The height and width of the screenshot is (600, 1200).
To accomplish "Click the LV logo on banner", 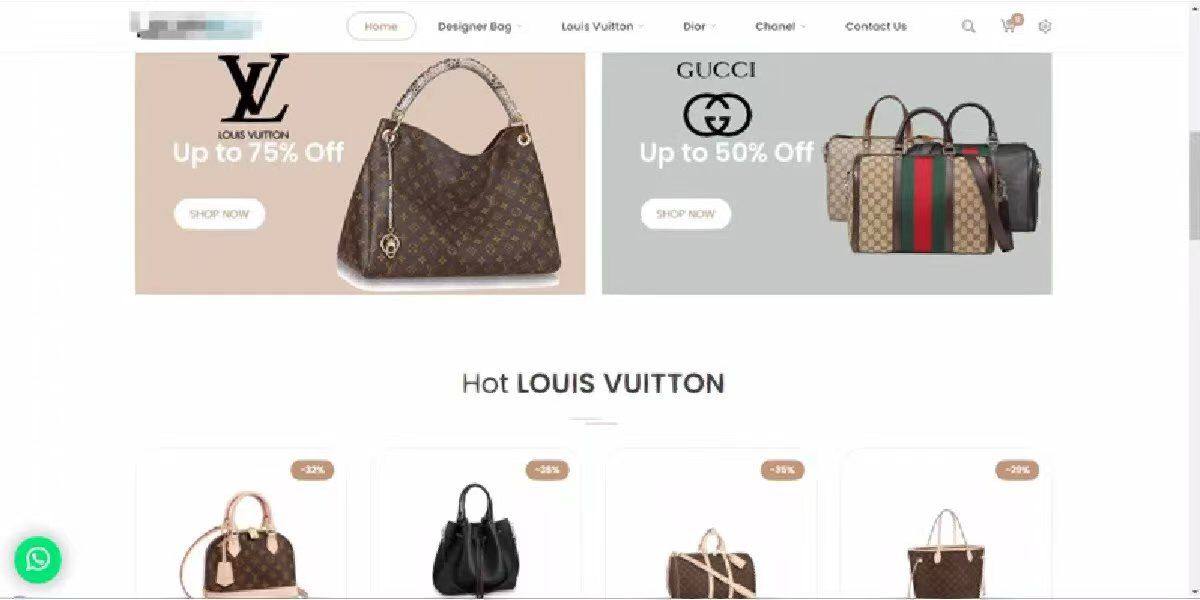I will 254,97.
